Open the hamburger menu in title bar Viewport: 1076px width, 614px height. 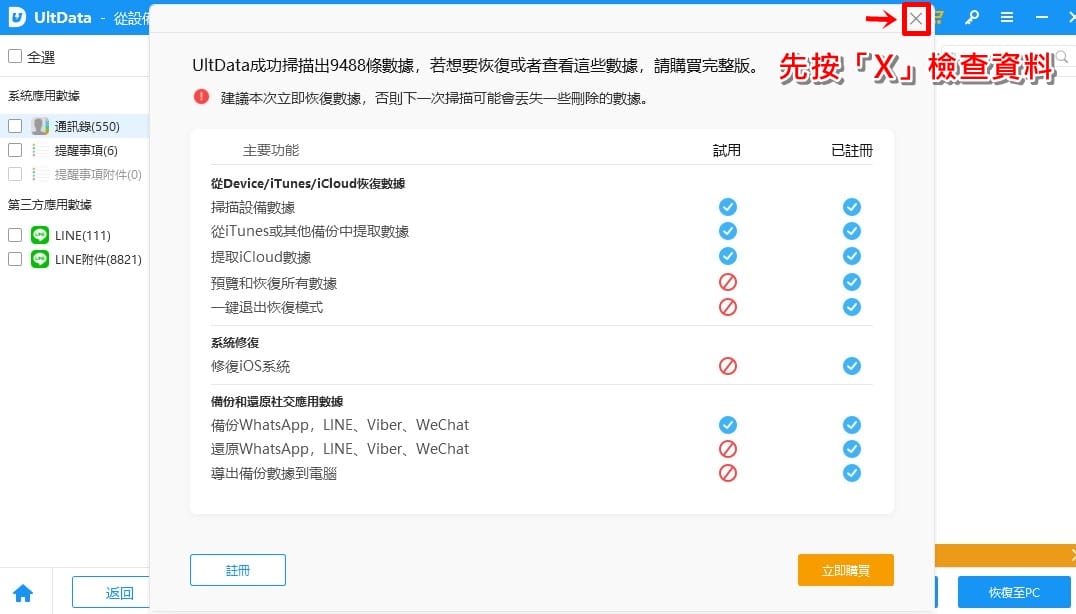(1007, 18)
